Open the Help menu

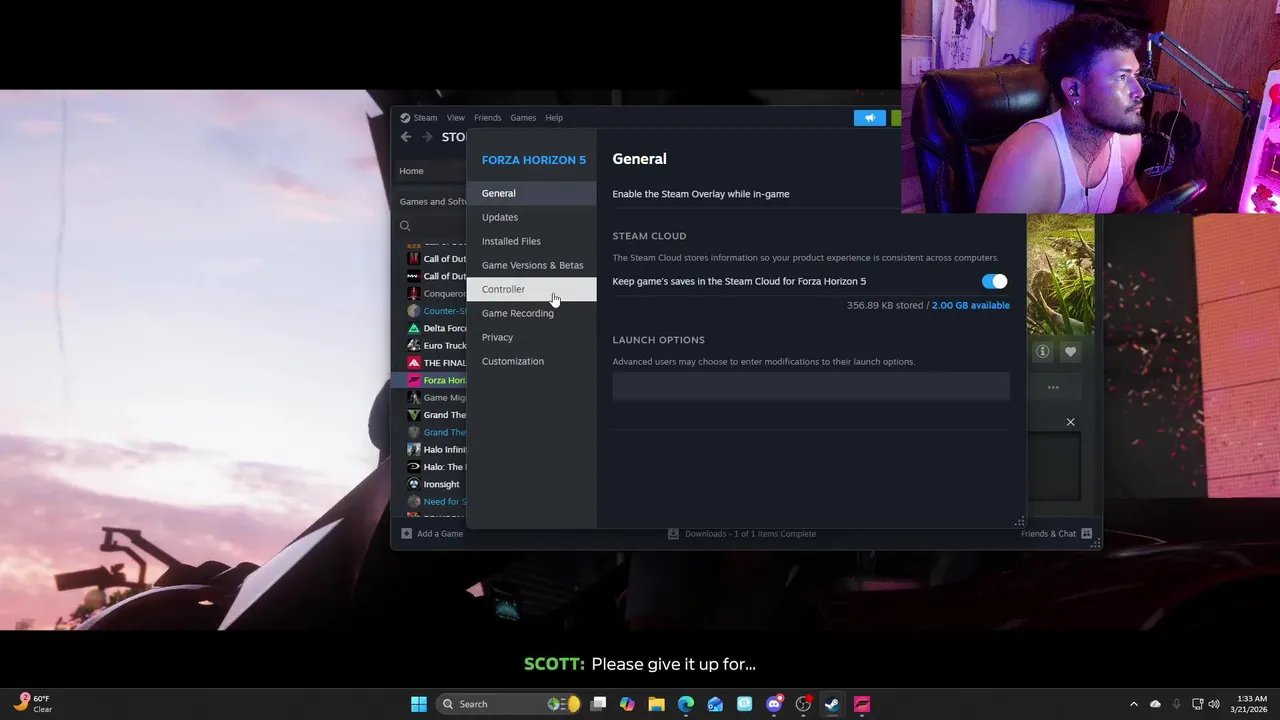pos(554,118)
